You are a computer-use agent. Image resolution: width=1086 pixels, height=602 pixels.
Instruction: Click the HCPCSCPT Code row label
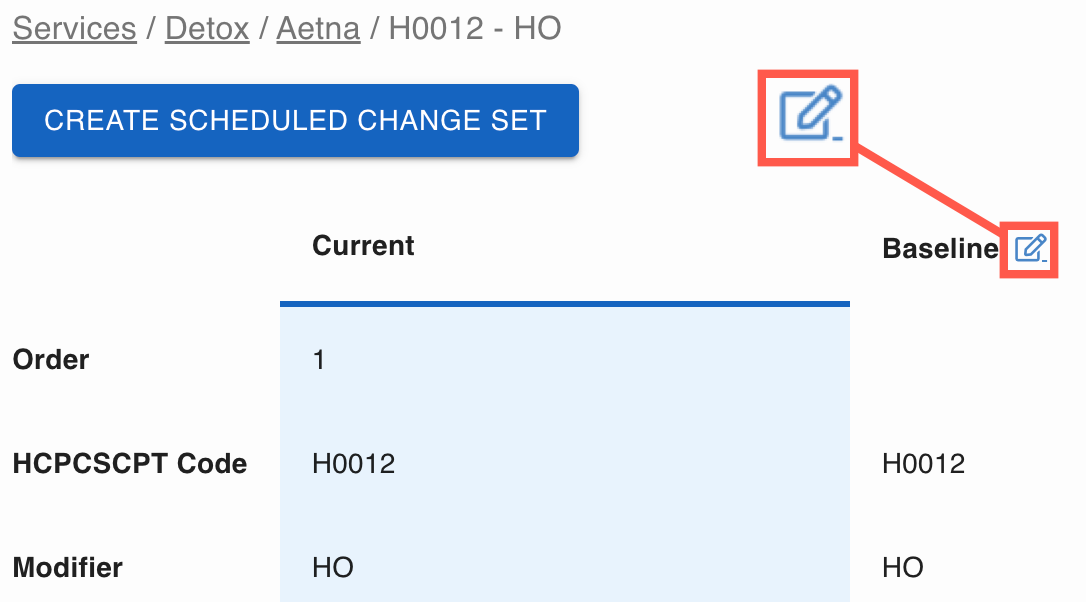[130, 464]
